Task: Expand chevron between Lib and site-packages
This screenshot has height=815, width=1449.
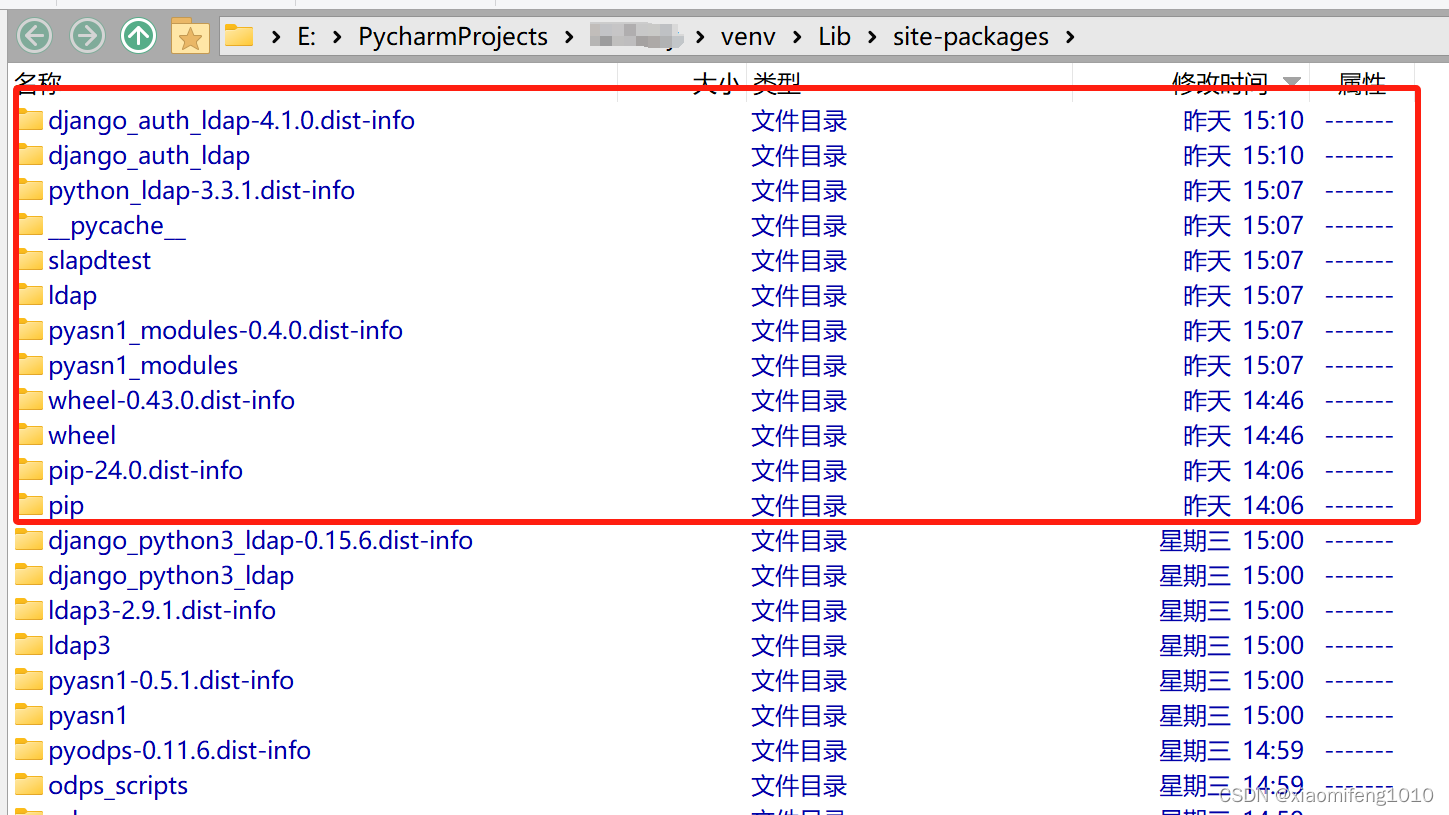Action: pyautogui.click(x=872, y=37)
